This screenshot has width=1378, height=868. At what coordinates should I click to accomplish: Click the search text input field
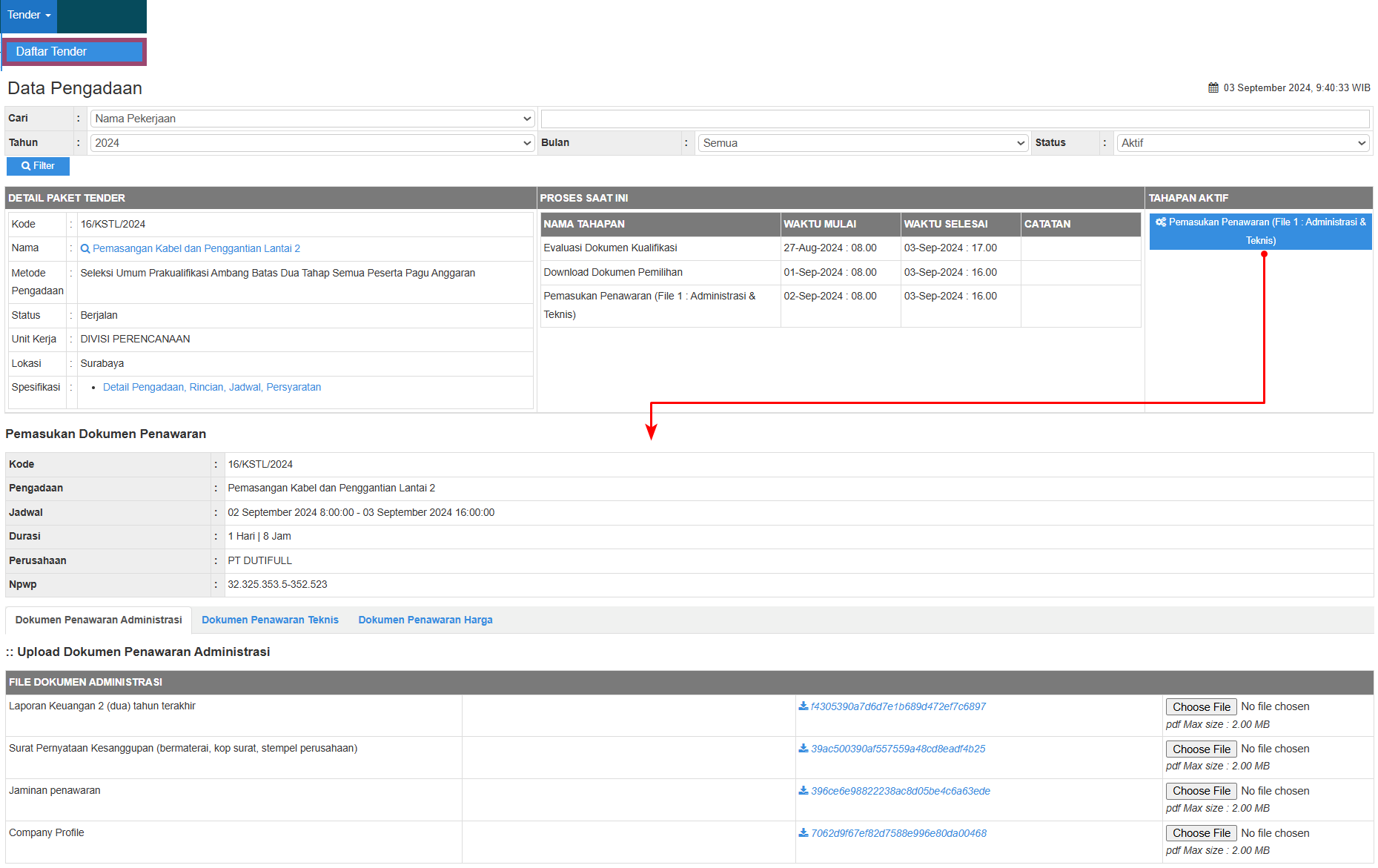(x=955, y=119)
